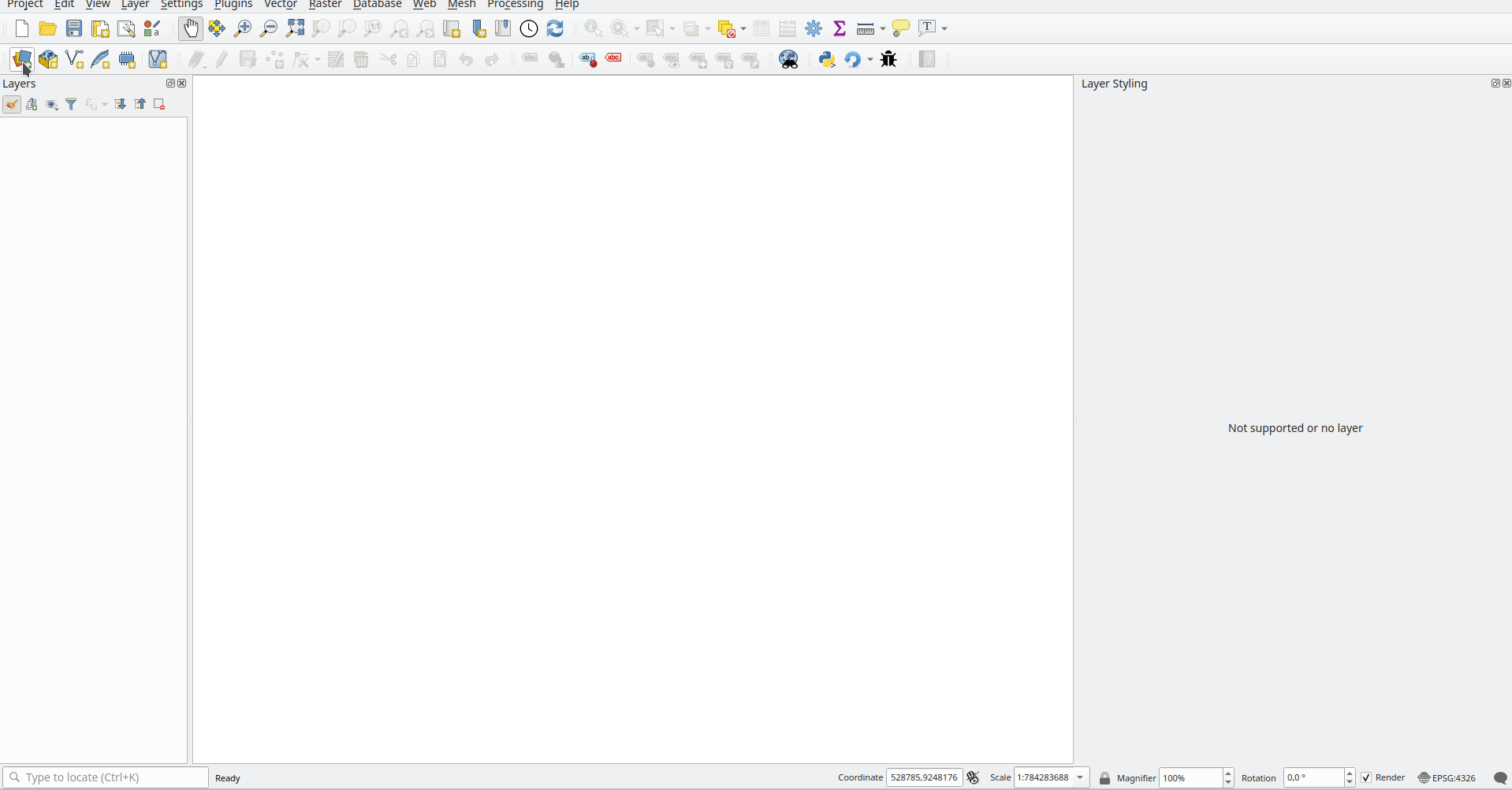Image resolution: width=1512 pixels, height=790 pixels.
Task: Click the EPSG:4326 CRS button
Action: (x=1447, y=778)
